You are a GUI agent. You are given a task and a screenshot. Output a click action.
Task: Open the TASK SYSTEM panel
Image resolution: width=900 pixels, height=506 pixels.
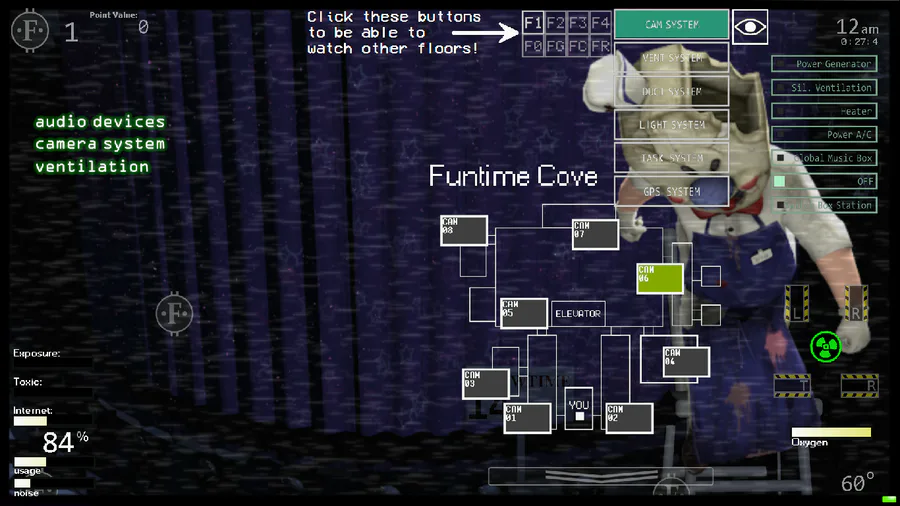(672, 158)
